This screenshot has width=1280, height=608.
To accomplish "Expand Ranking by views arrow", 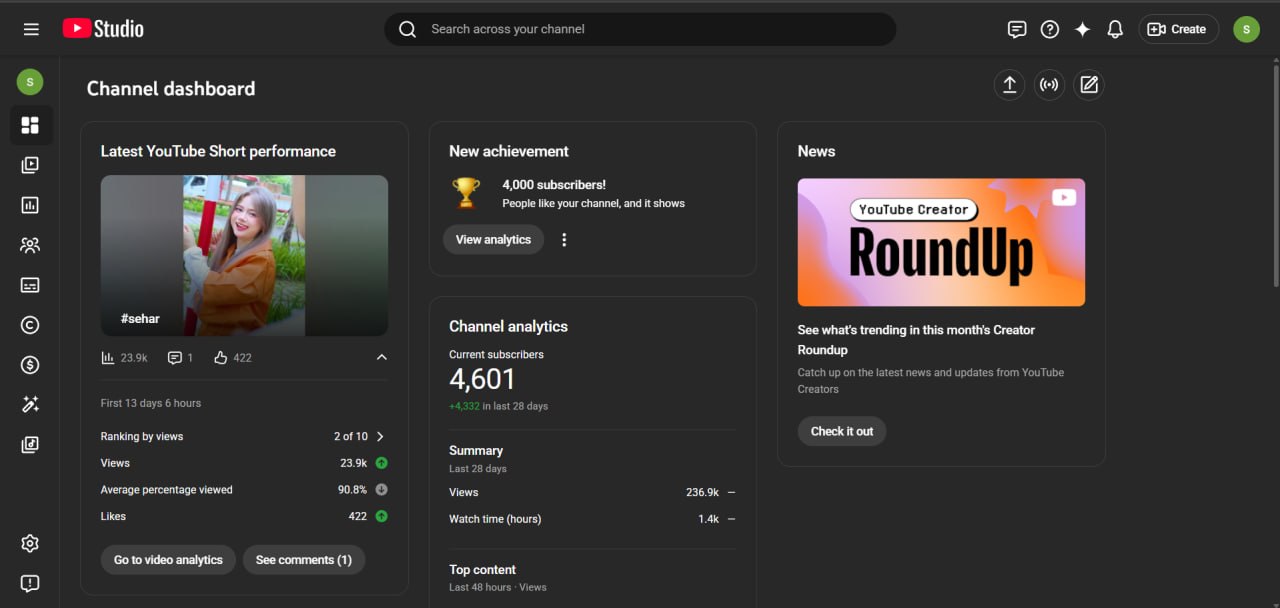I will 380,437.
